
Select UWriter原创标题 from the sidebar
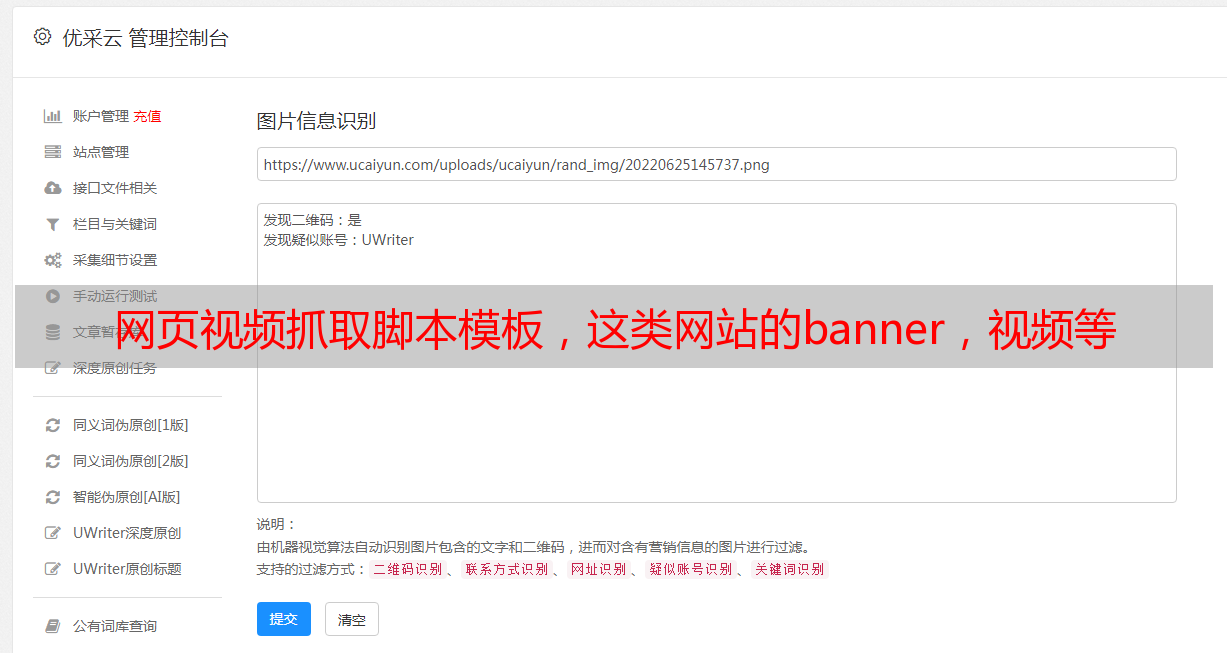[127, 569]
